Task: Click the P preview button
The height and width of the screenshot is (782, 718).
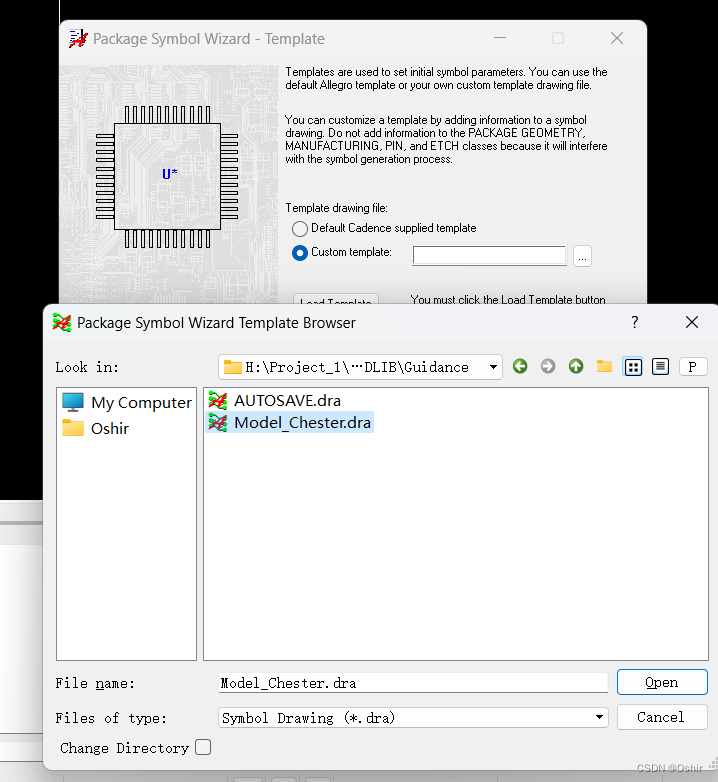Action: tap(693, 367)
